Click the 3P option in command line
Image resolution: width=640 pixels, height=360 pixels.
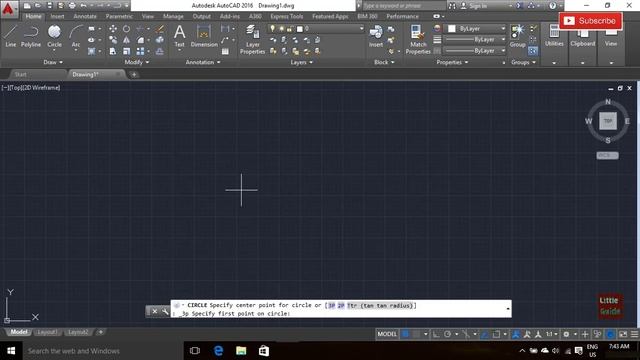[331, 305]
